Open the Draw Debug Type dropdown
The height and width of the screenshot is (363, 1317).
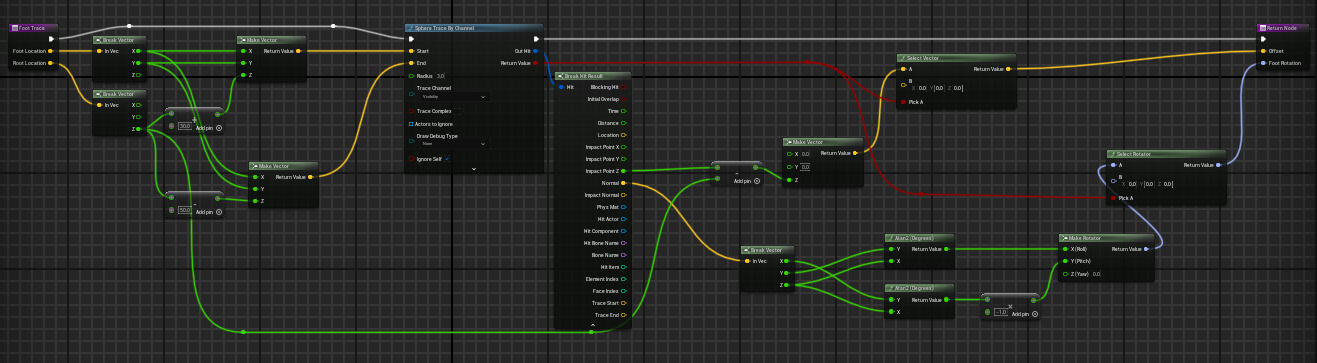point(453,144)
